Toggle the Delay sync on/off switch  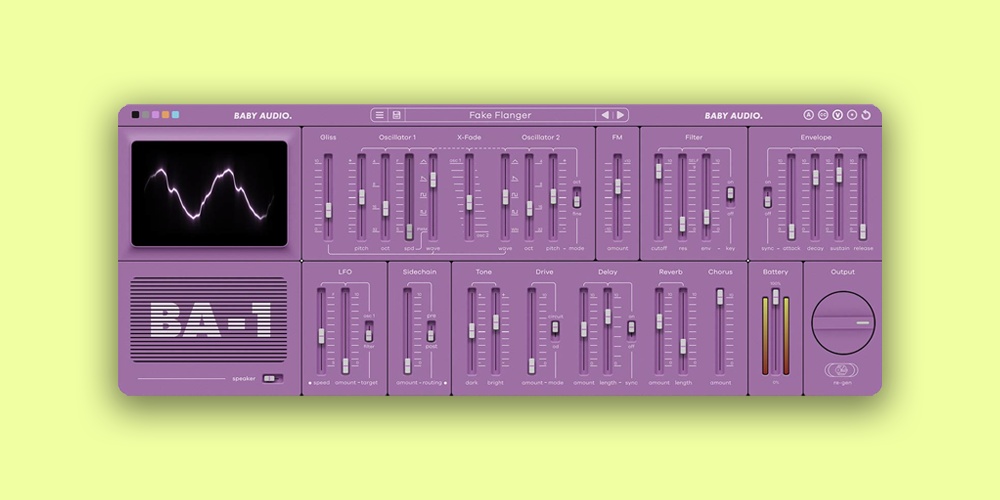tap(631, 327)
